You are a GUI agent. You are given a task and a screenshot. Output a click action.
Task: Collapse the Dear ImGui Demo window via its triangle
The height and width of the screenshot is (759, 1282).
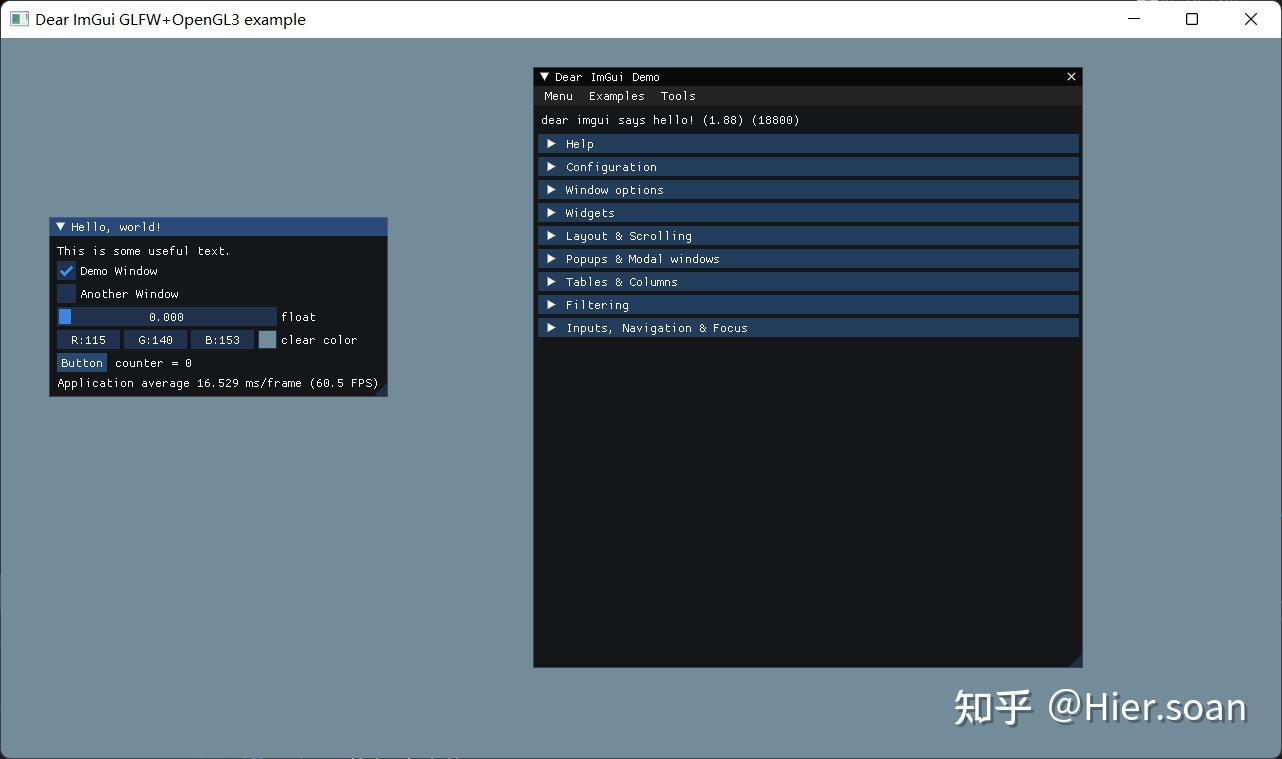pos(544,77)
